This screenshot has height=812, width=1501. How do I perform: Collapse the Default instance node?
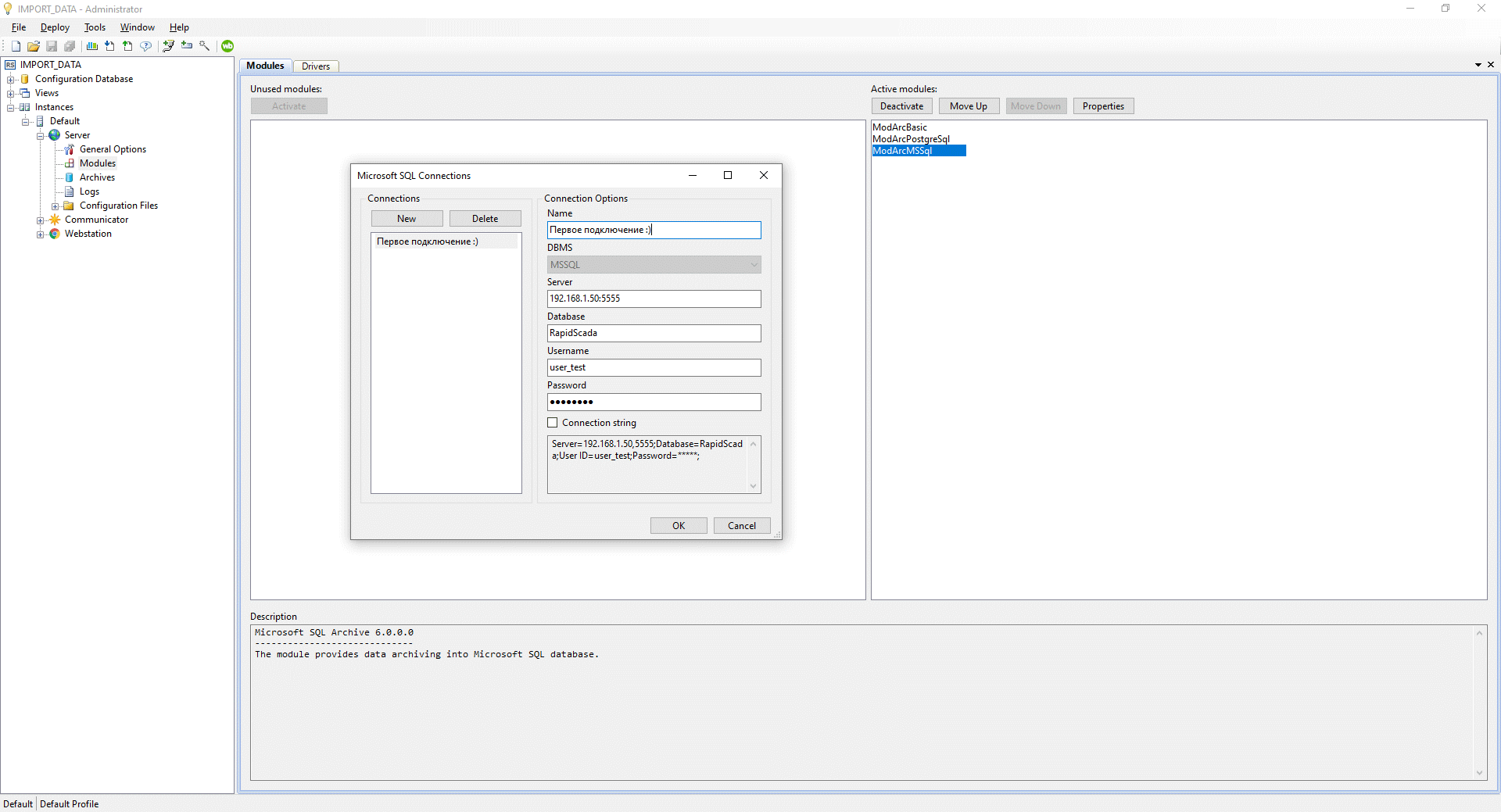click(x=26, y=121)
